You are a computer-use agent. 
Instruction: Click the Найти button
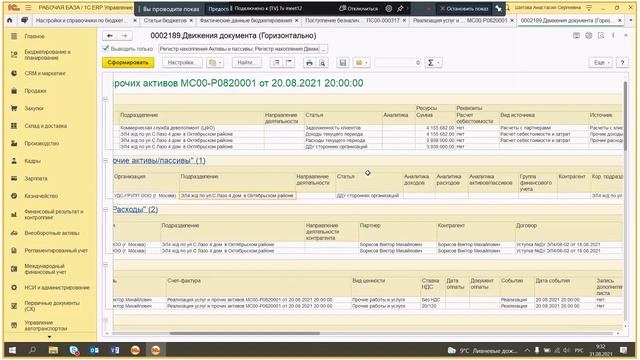(247, 63)
